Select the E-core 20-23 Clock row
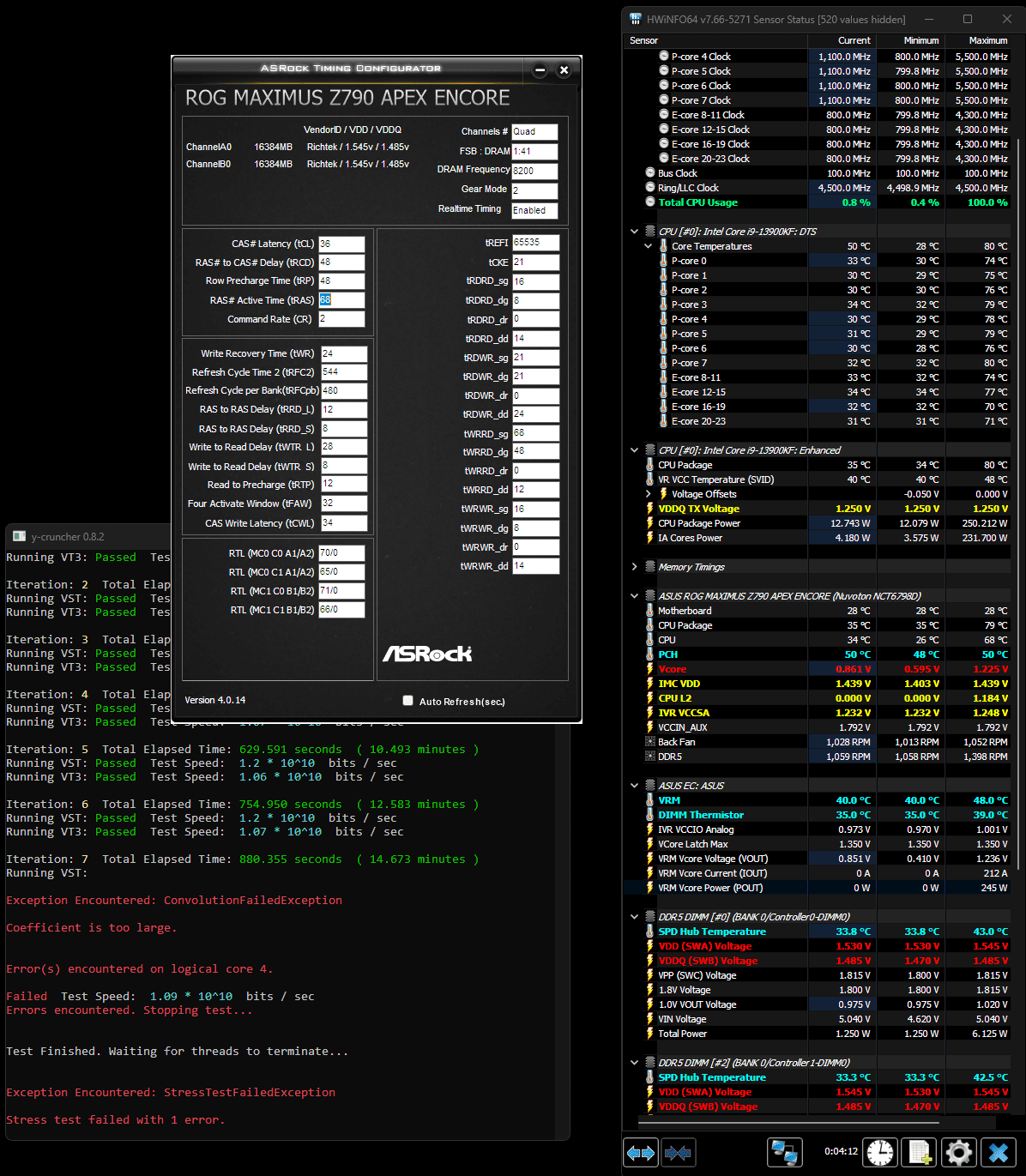 pyautogui.click(x=818, y=159)
